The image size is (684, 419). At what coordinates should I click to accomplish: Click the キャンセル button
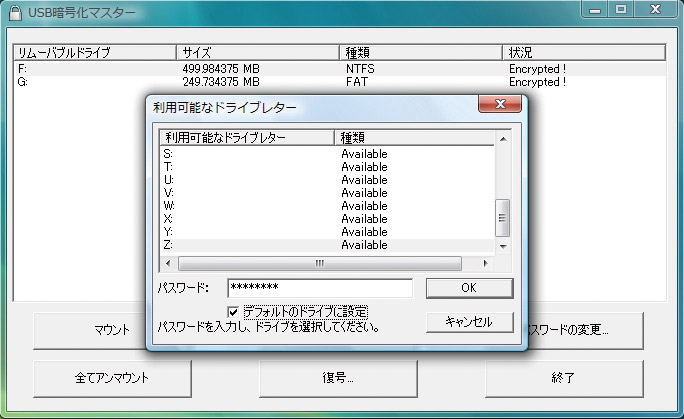click(469, 322)
